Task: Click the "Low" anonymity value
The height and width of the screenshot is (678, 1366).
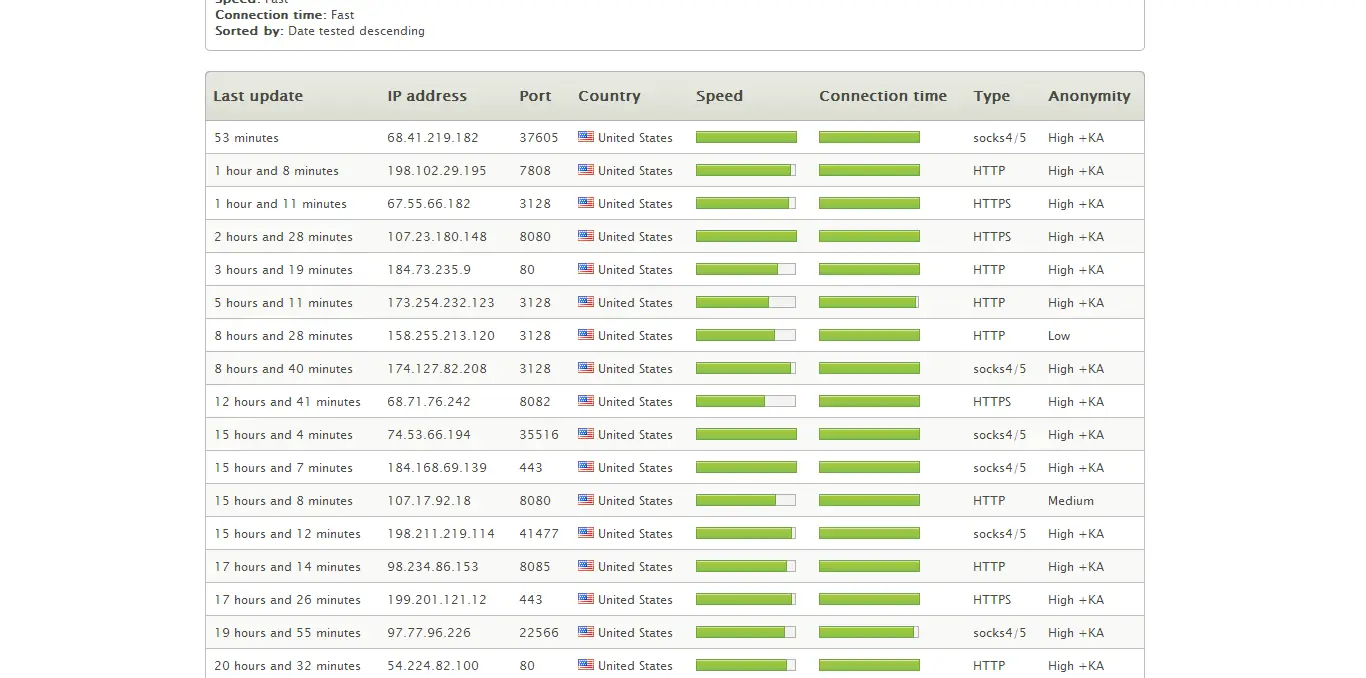Action: [1059, 336]
